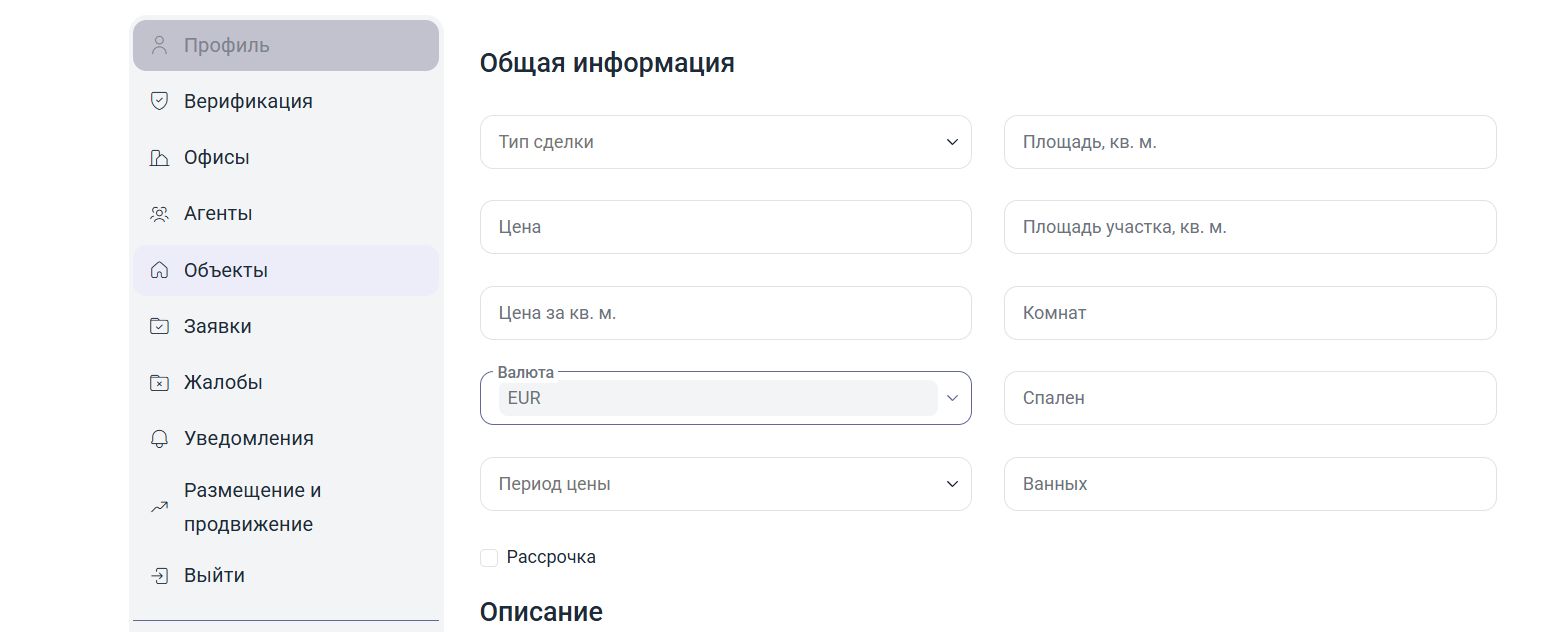Click the Верификация shield icon

[x=159, y=101]
